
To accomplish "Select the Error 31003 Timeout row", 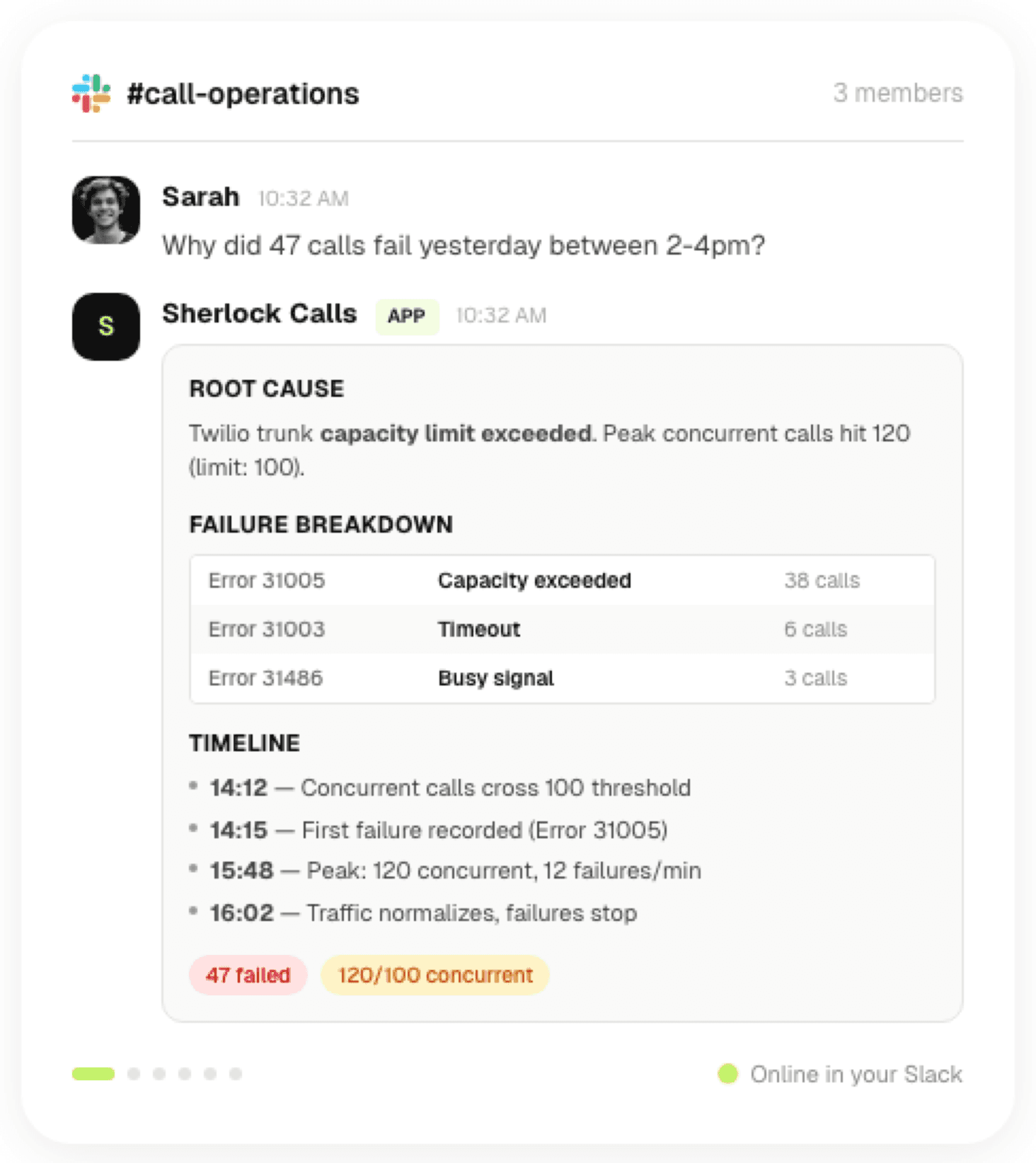I will (x=562, y=629).
